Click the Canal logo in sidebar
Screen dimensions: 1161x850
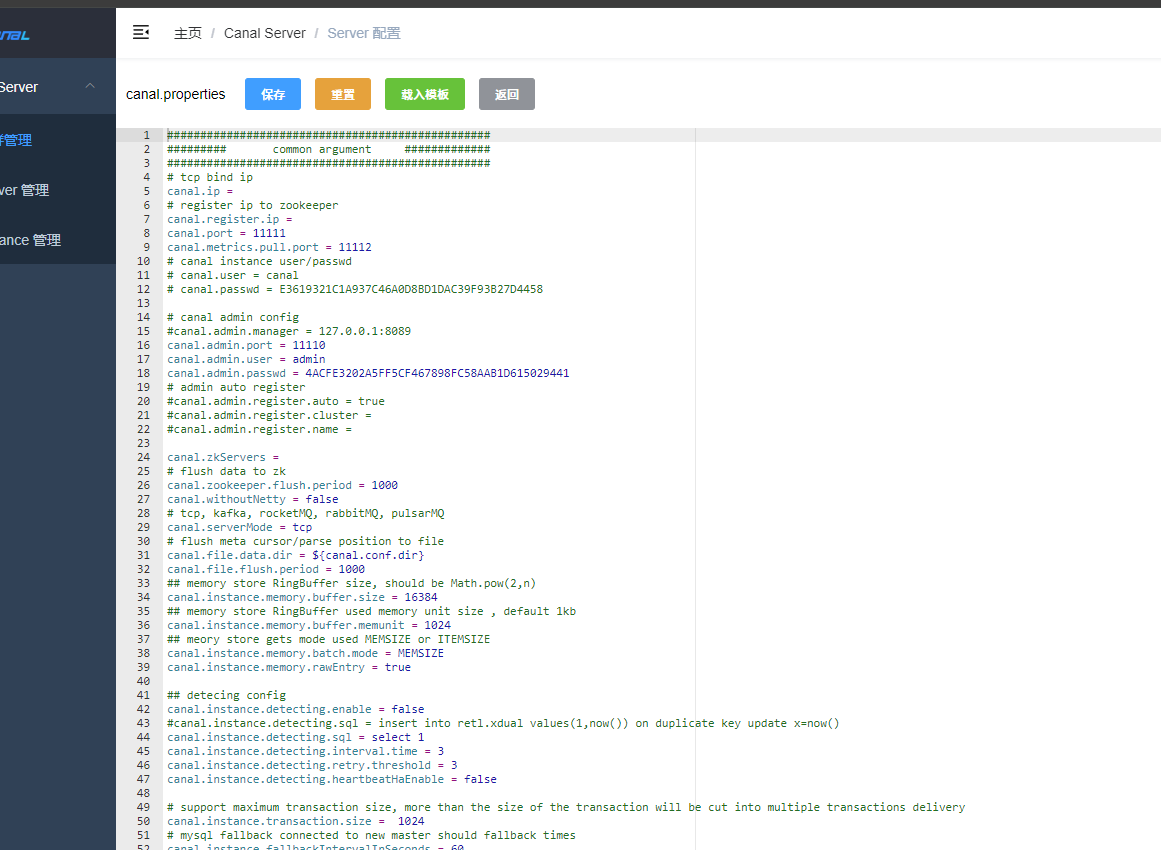tap(14, 35)
